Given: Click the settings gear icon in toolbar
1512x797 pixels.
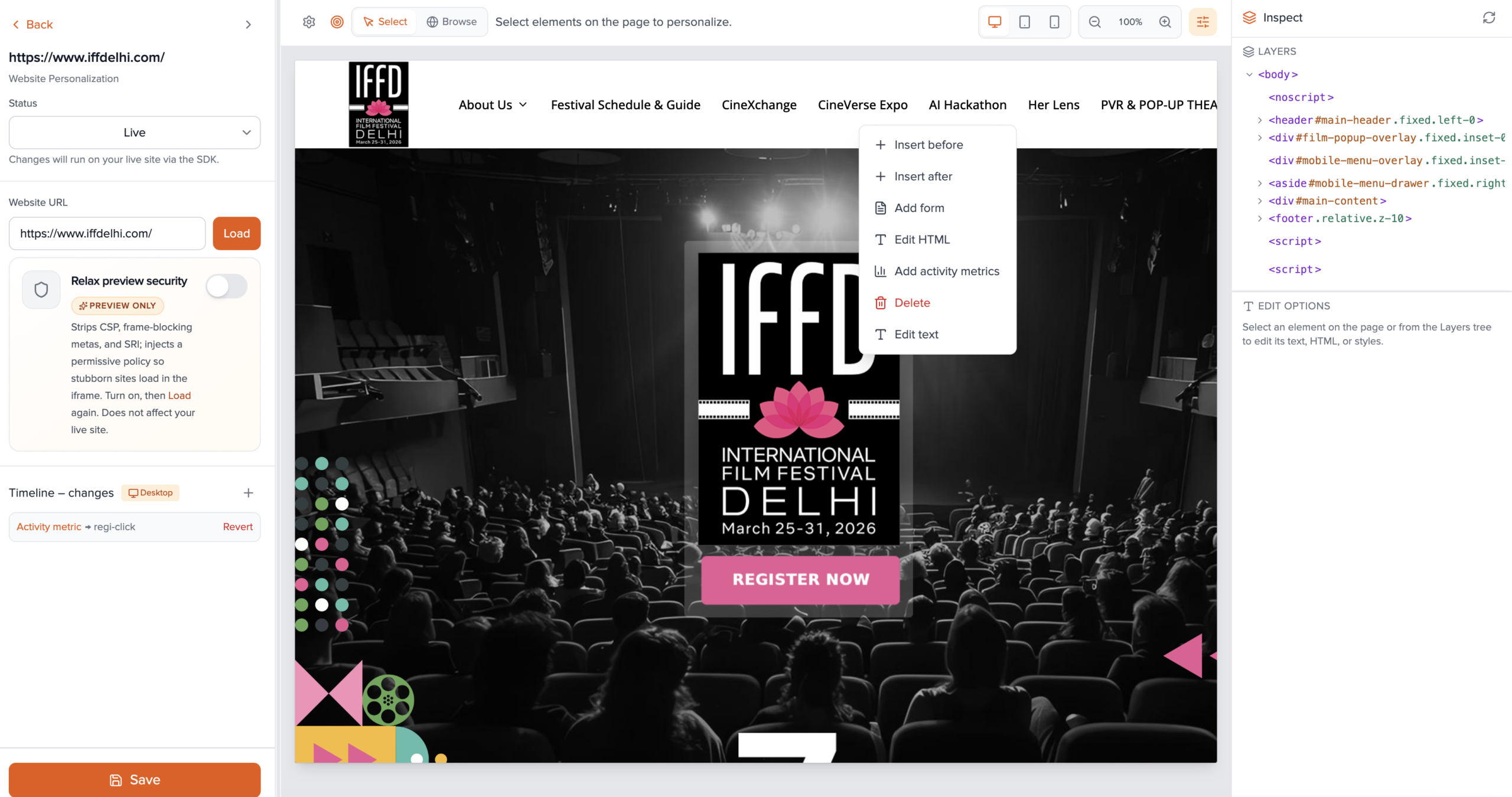Looking at the screenshot, I should point(309,22).
